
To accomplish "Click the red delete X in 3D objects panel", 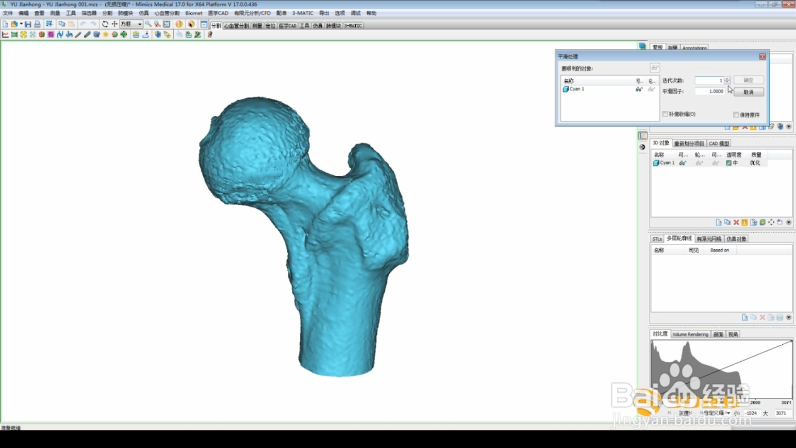I will pyautogui.click(x=736, y=222).
